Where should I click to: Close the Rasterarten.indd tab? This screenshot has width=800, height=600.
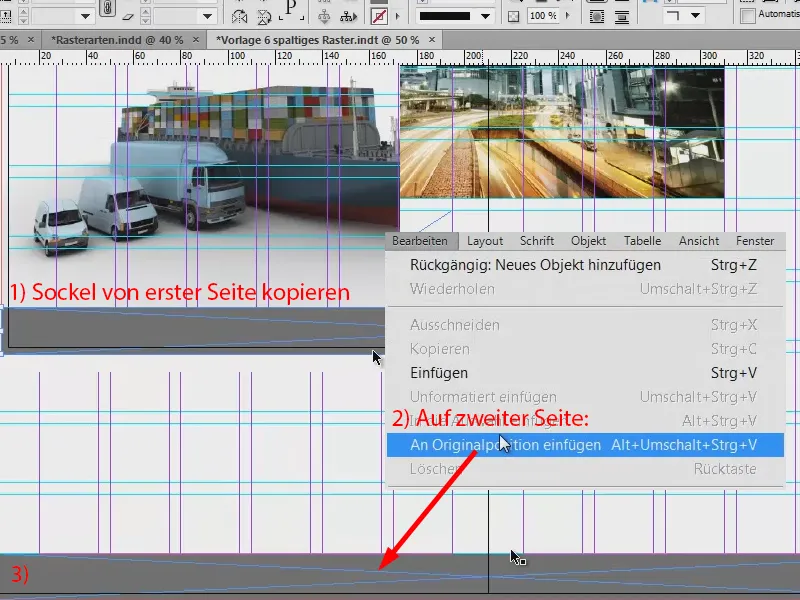pyautogui.click(x=196, y=40)
